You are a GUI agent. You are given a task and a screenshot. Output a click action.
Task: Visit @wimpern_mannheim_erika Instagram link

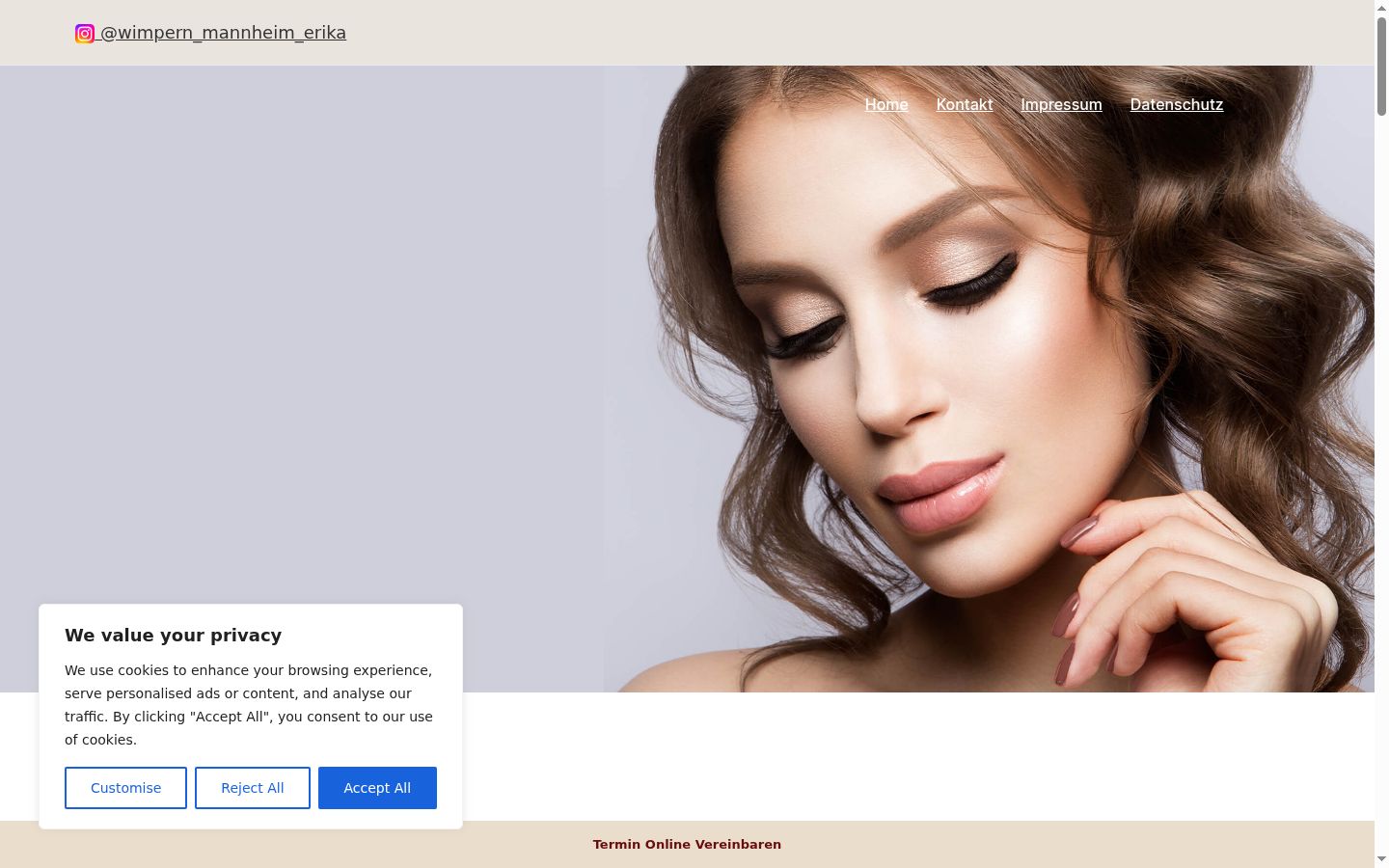[x=223, y=33]
